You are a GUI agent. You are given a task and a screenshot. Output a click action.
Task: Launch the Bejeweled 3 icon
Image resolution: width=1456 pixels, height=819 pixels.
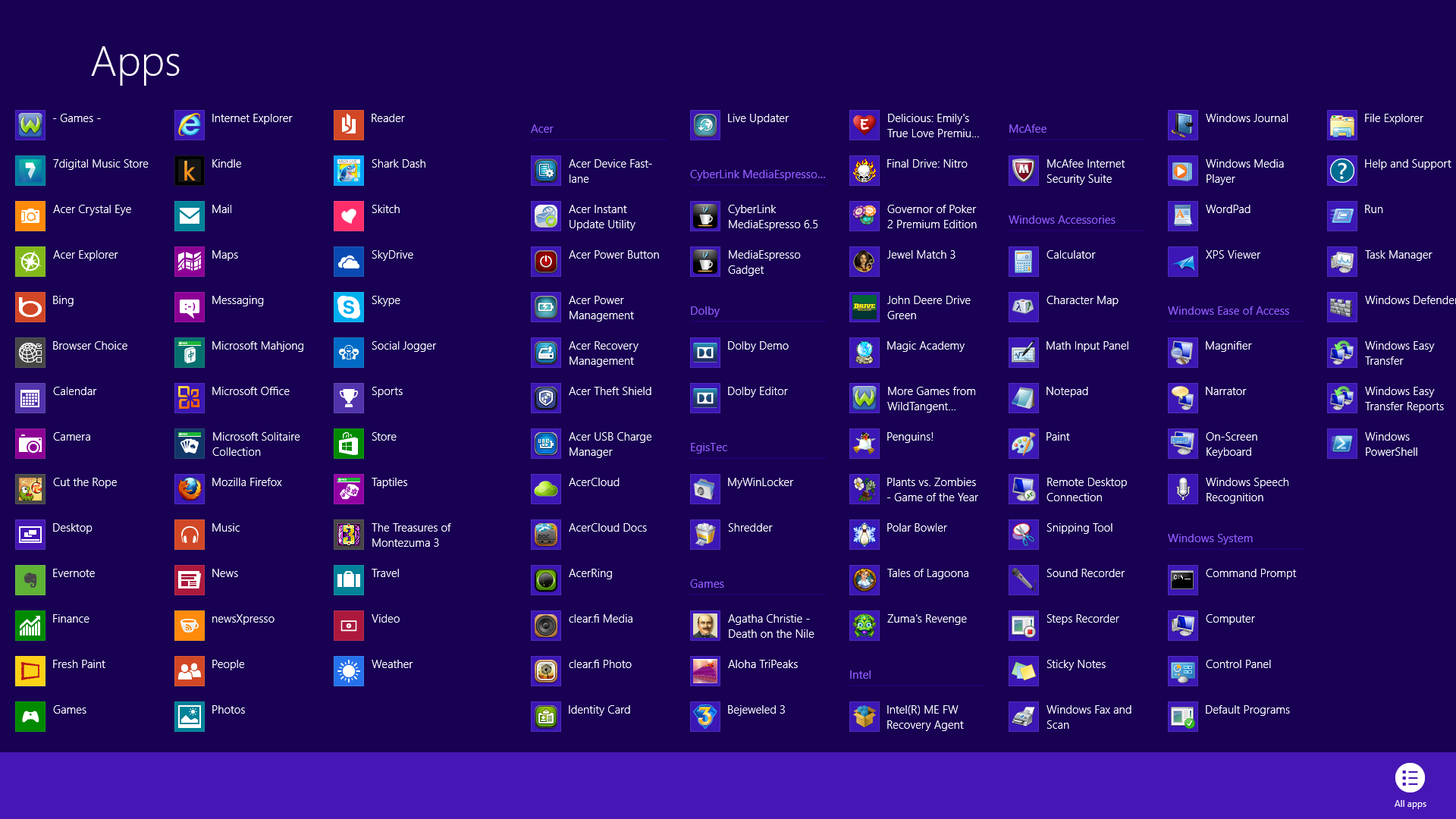705,717
